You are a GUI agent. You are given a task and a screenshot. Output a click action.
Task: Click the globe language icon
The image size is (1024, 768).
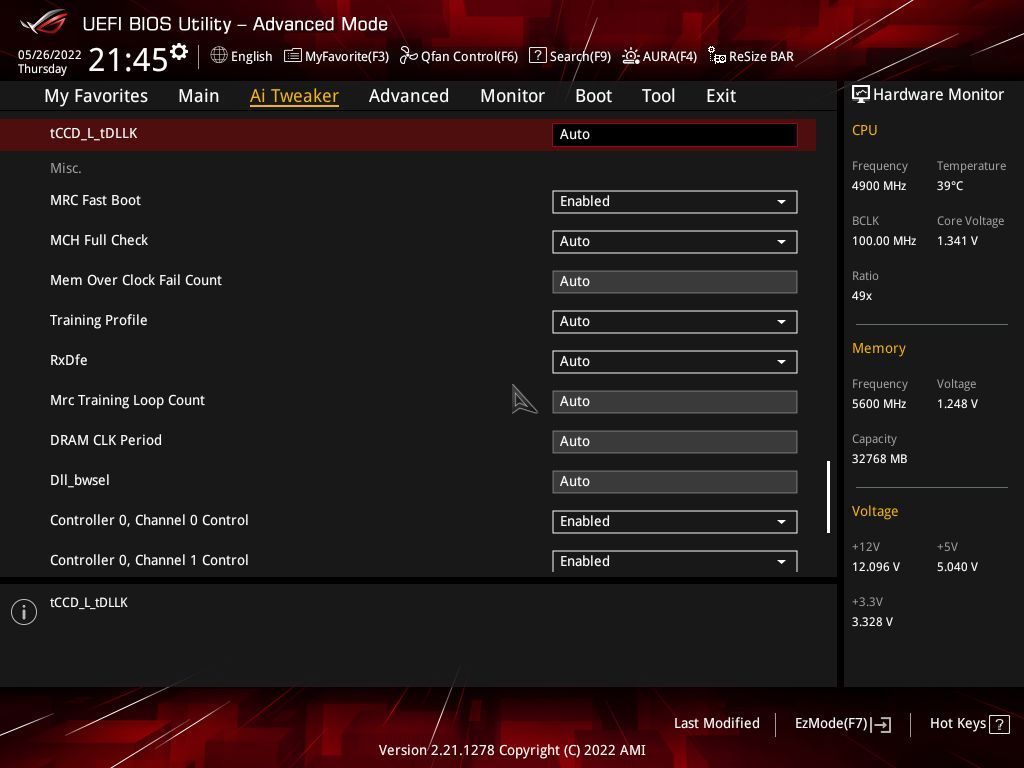coord(219,56)
